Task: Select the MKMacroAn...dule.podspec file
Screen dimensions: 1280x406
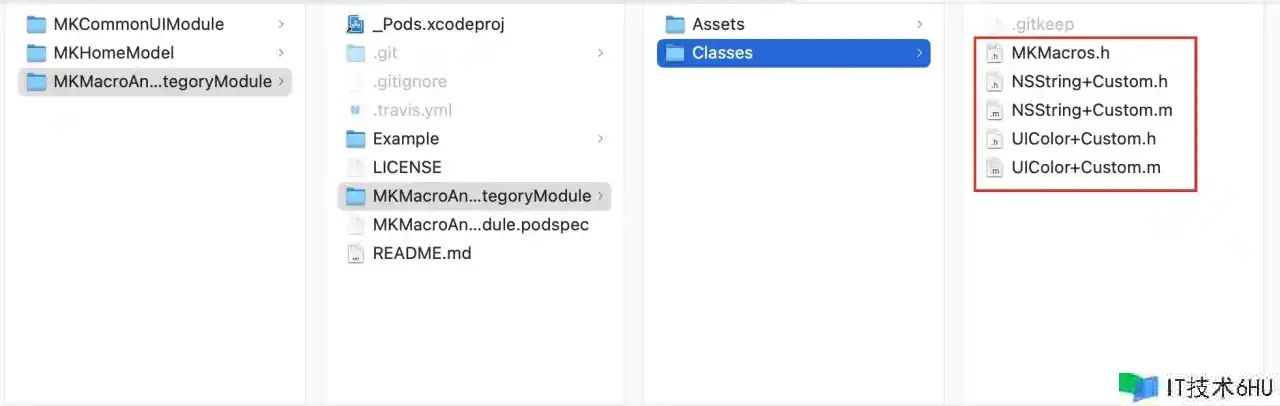Action: (x=480, y=225)
